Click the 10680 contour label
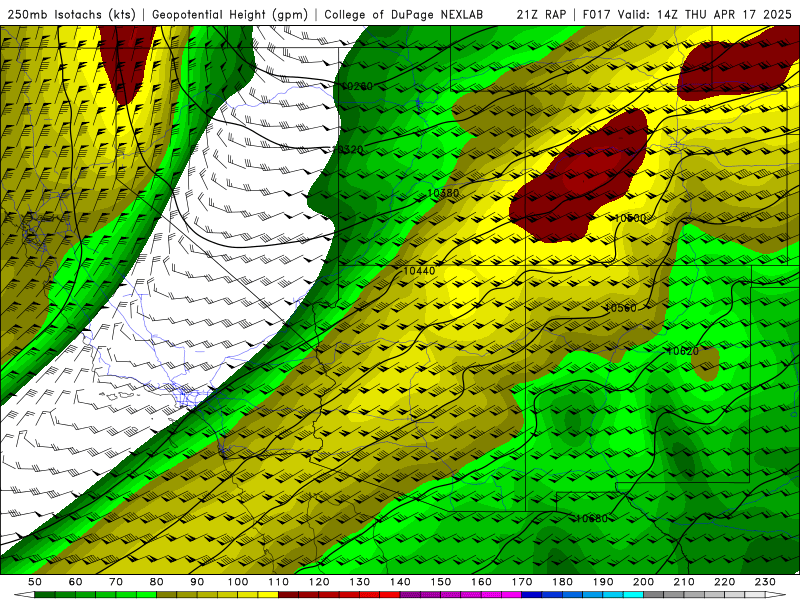 point(592,518)
